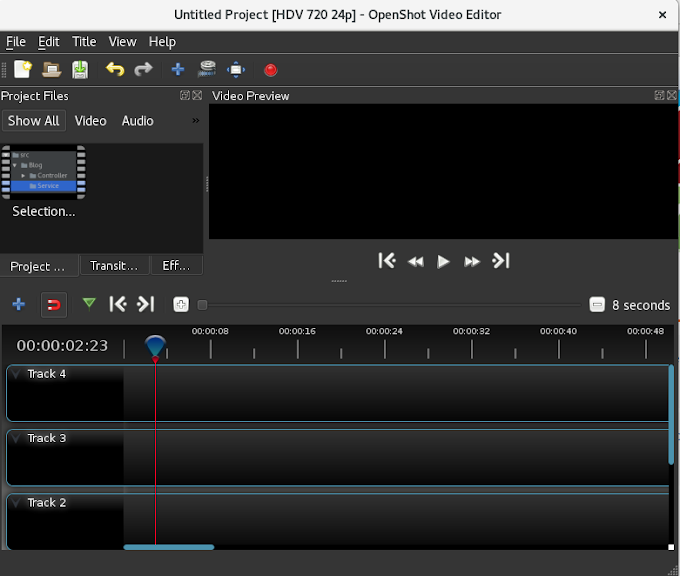The image size is (680, 576).
Task: Undo last action with yellow arrow
Action: click(115, 69)
